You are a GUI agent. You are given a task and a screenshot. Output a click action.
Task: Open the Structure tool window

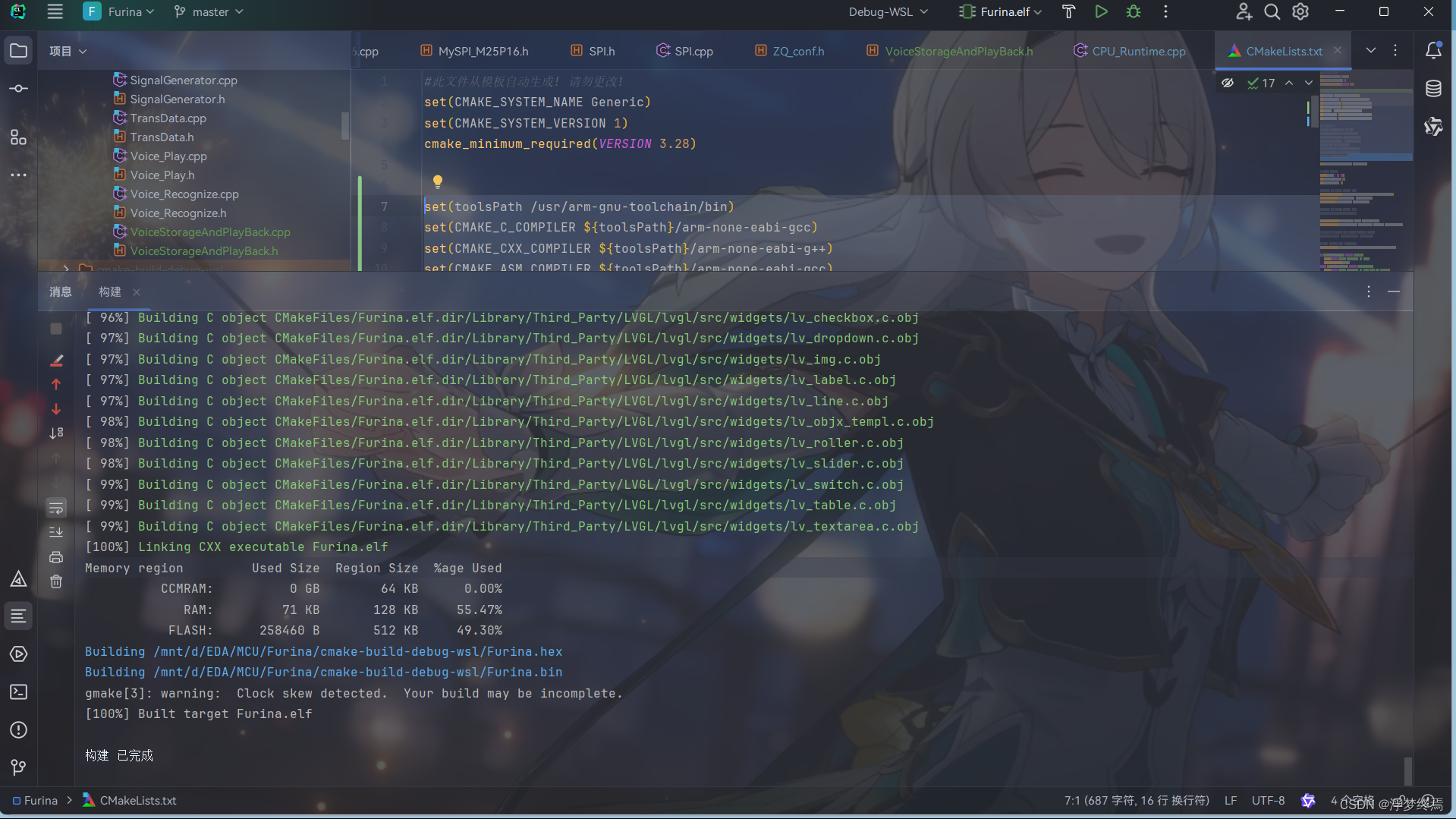18,137
